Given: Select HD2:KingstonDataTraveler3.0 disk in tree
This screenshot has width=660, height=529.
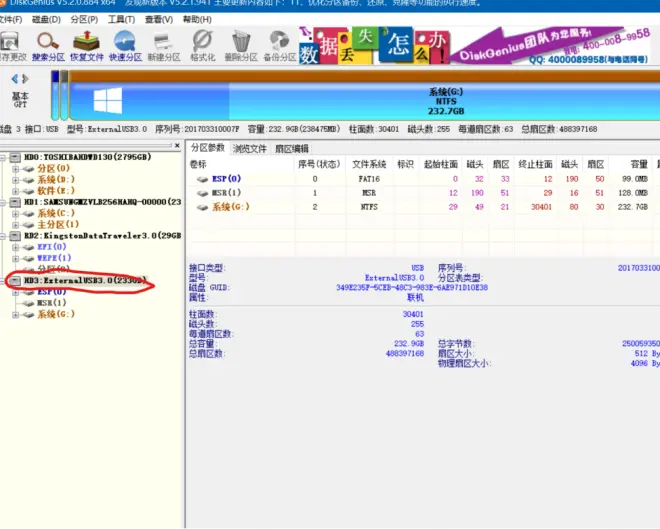Looking at the screenshot, I should [x=102, y=236].
